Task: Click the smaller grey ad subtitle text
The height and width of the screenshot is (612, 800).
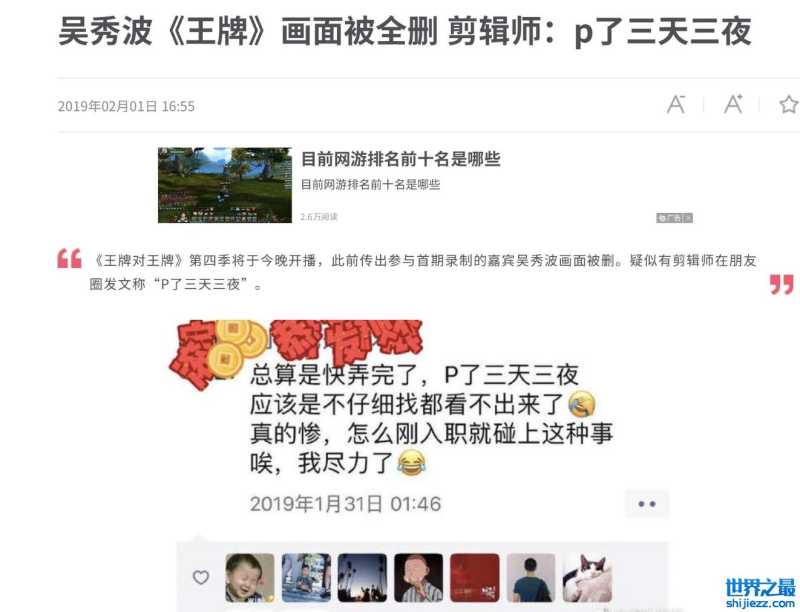Action: [370, 185]
